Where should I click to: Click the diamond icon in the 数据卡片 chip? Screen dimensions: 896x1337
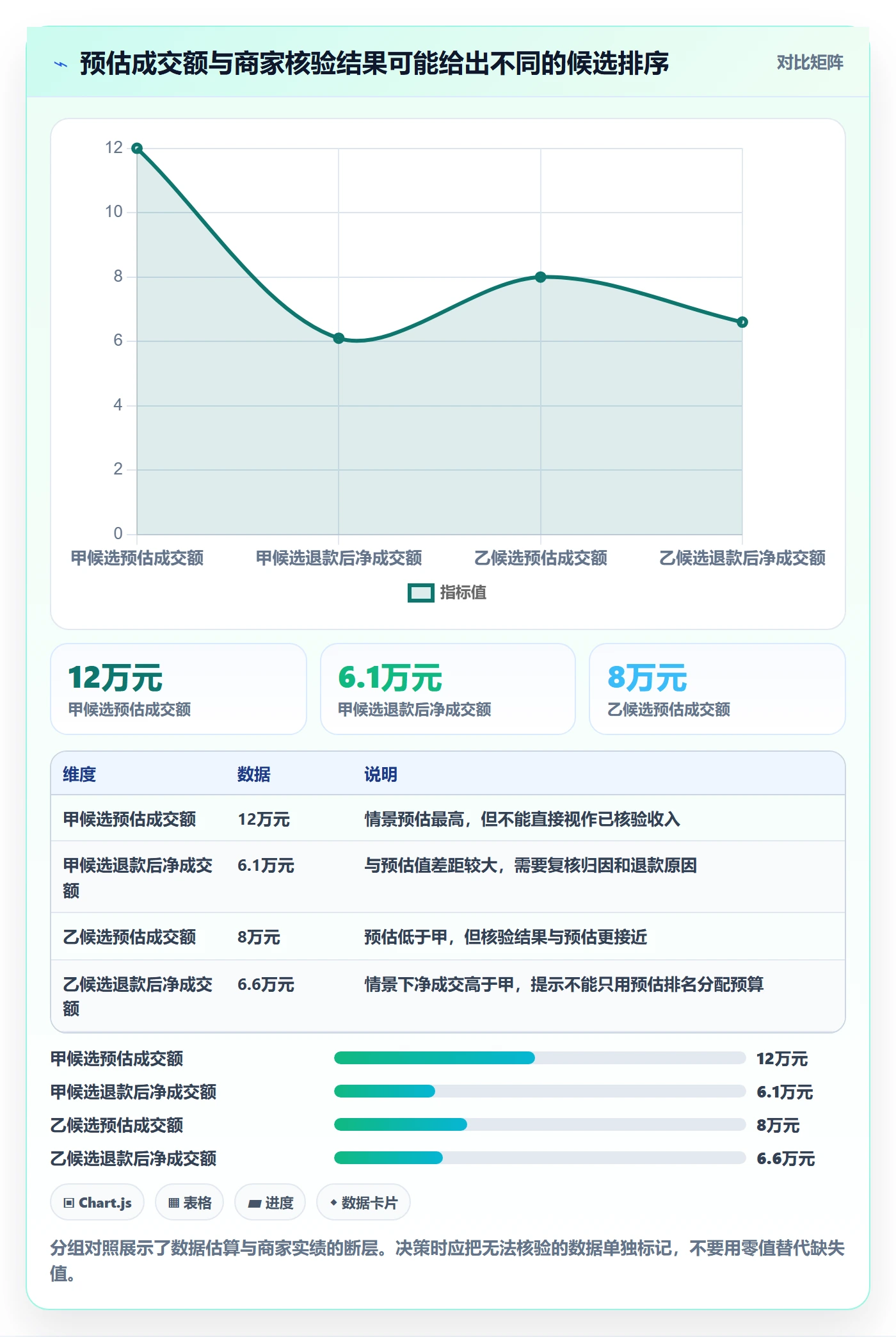[333, 1203]
